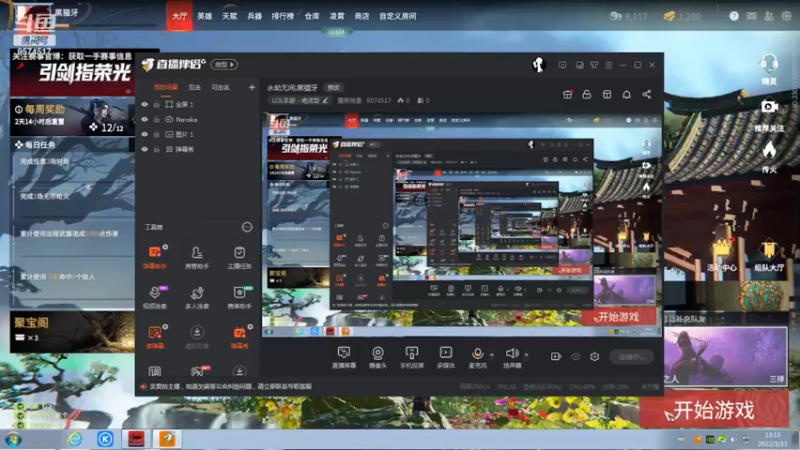
Task: Open 弹幕秀 settings gear
Action: coord(250,327)
